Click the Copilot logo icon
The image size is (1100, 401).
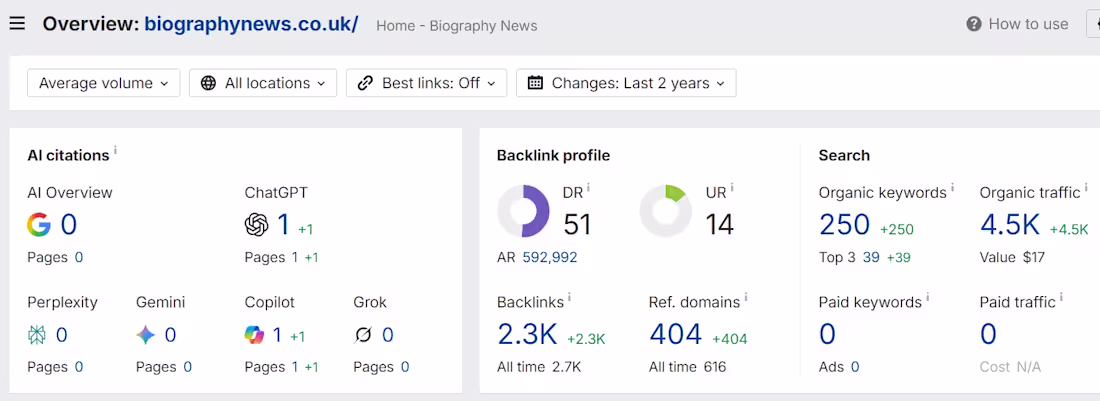click(x=254, y=335)
